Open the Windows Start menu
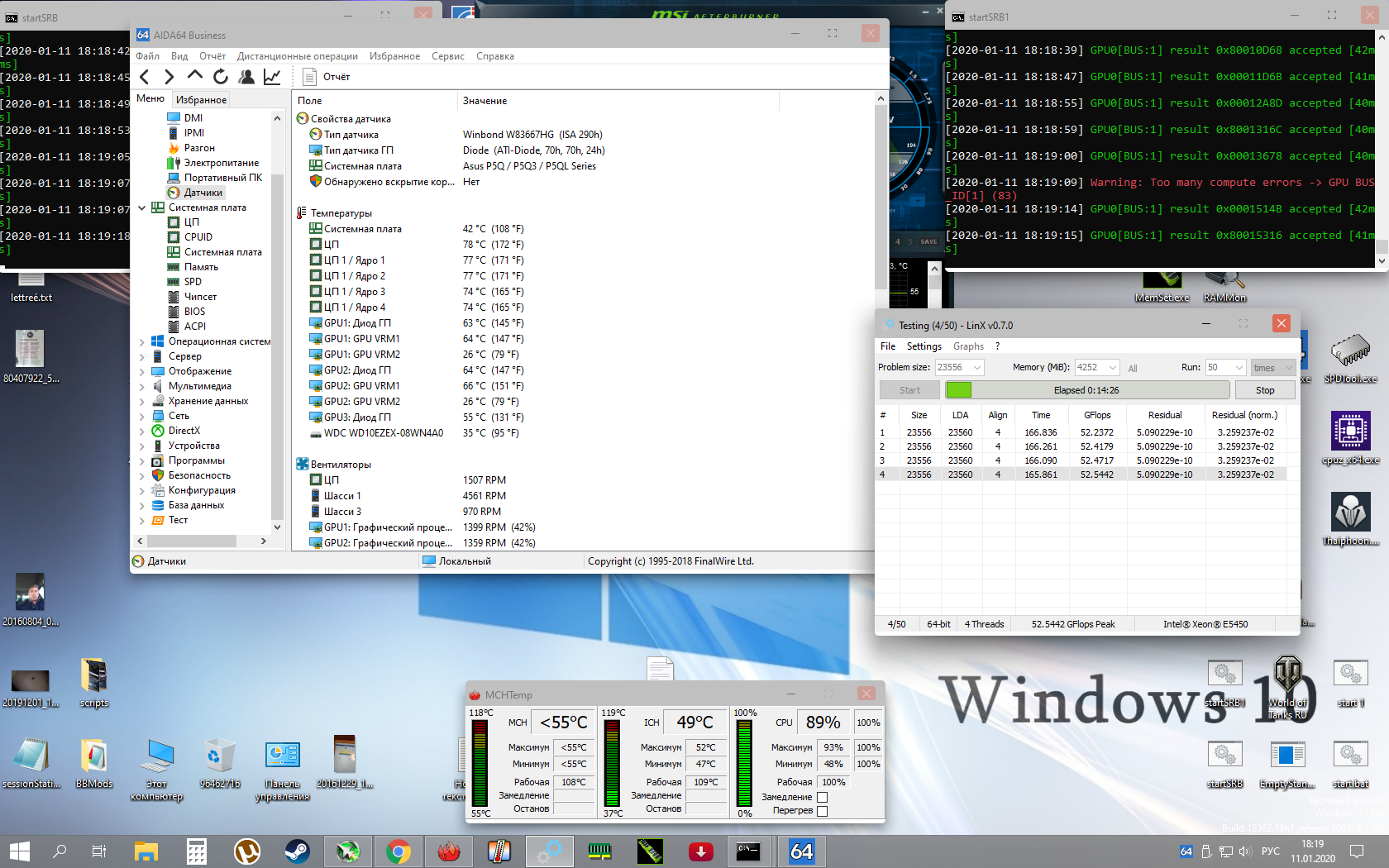Image resolution: width=1389 pixels, height=868 pixels. pyautogui.click(x=20, y=851)
